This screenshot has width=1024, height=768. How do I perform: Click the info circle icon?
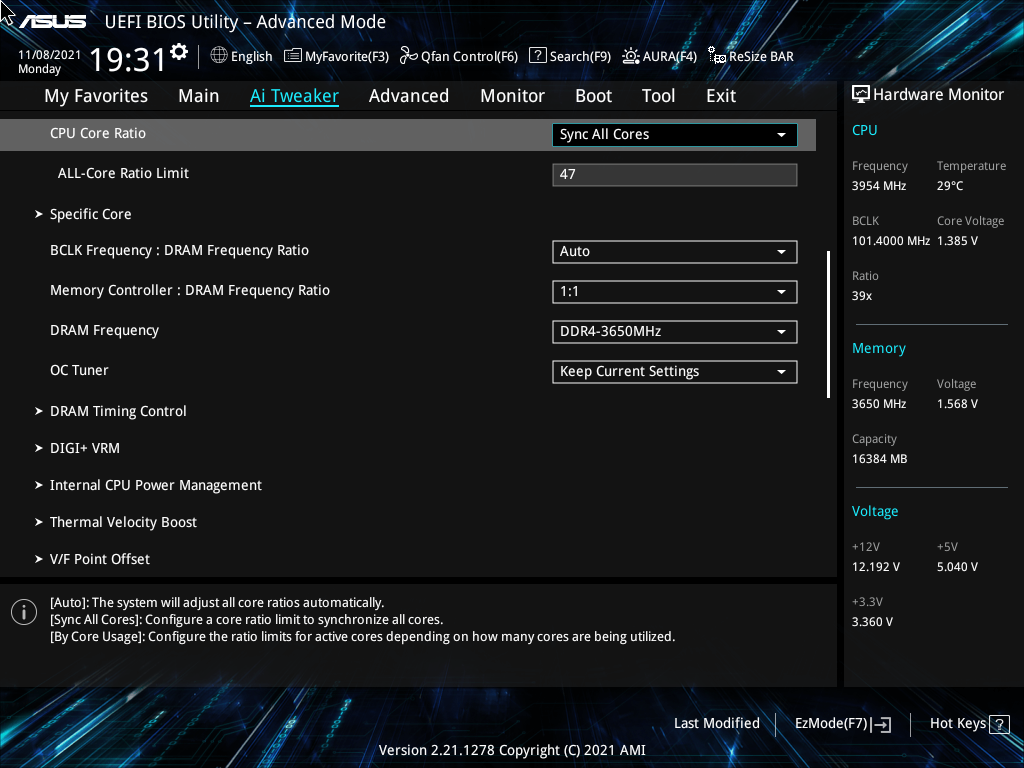(24, 612)
